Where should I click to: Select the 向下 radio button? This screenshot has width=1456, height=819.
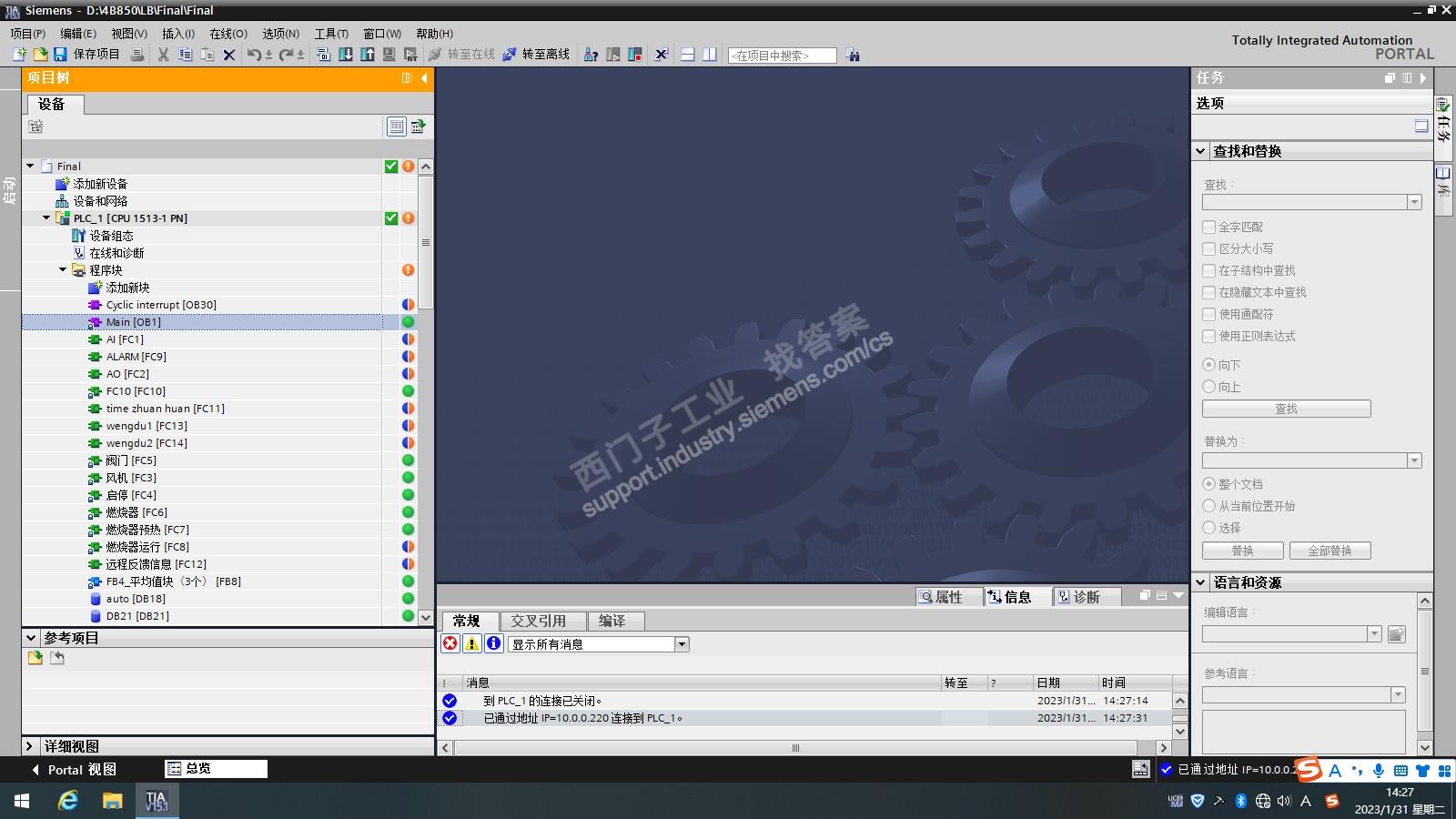pos(1209,364)
